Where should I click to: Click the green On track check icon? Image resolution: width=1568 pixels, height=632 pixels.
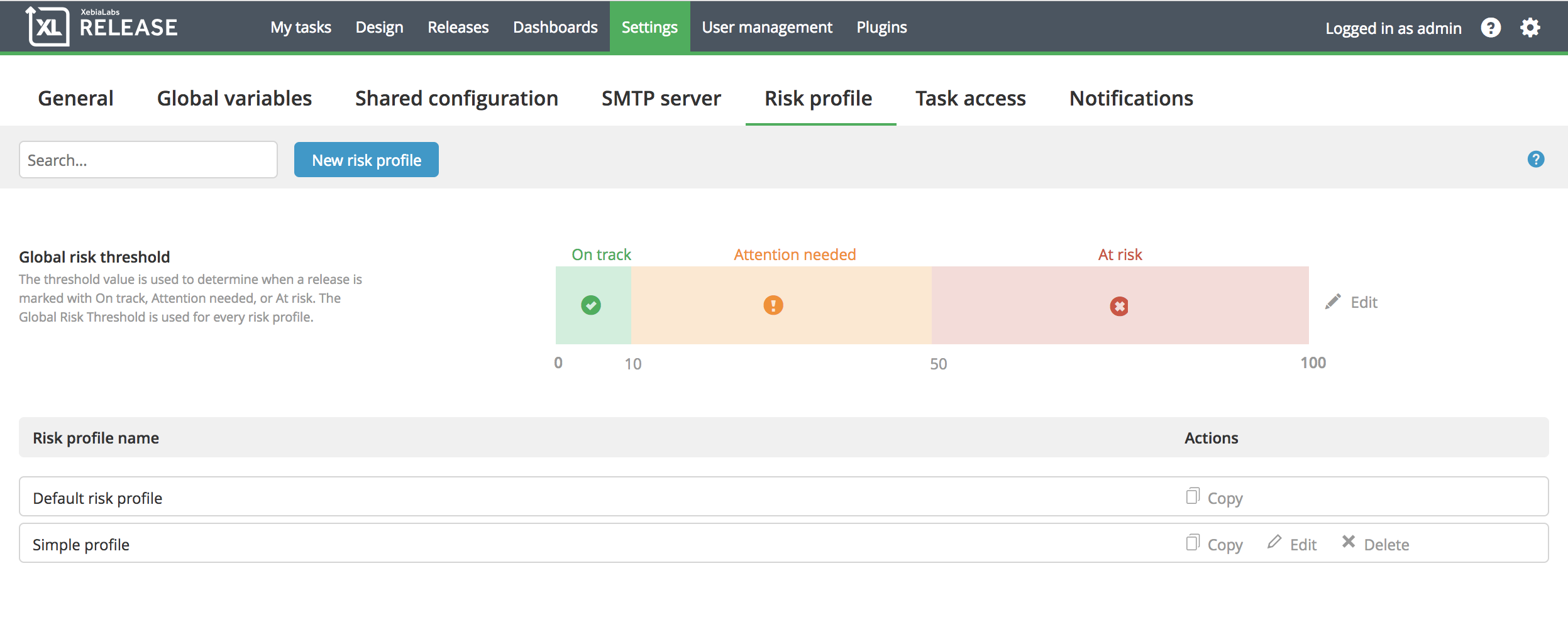click(x=592, y=306)
